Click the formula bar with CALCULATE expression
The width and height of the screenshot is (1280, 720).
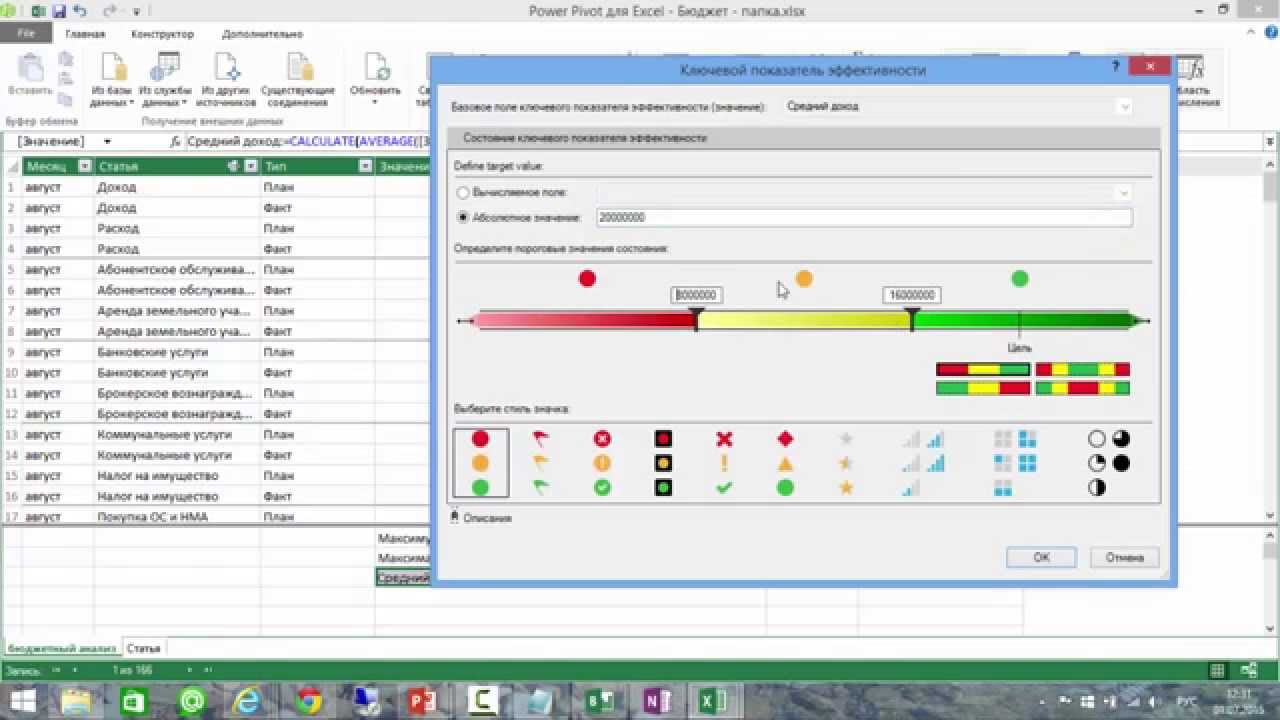point(307,142)
